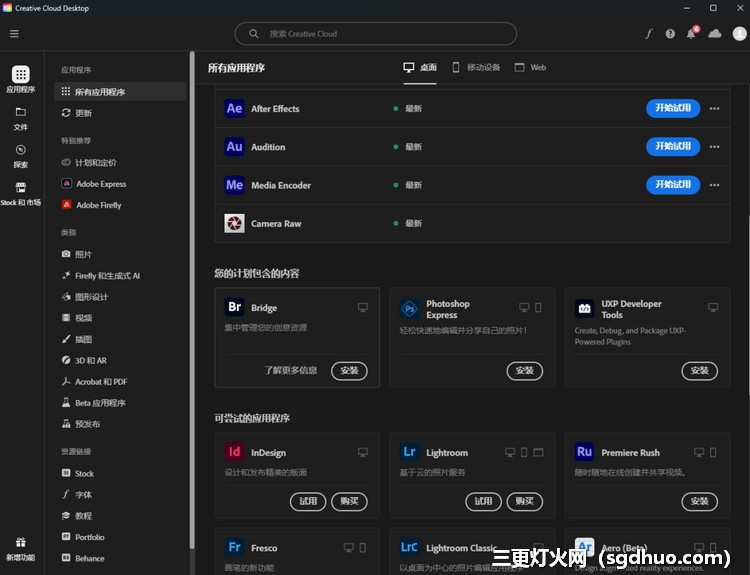
Task: Try (试用) InDesign
Action: click(x=308, y=501)
